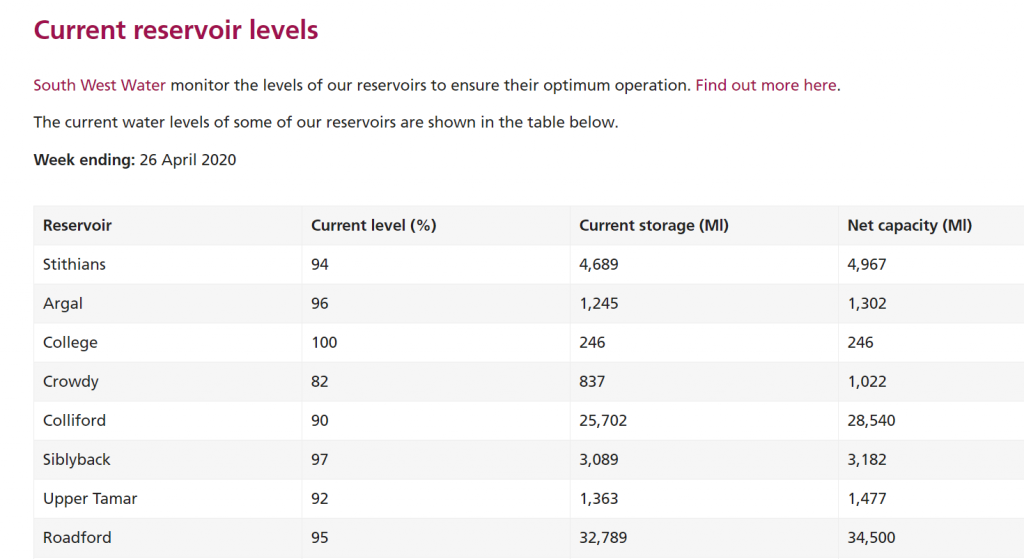Select Argal's current storage value 1,245
Image resolution: width=1024 pixels, height=559 pixels.
pos(599,304)
